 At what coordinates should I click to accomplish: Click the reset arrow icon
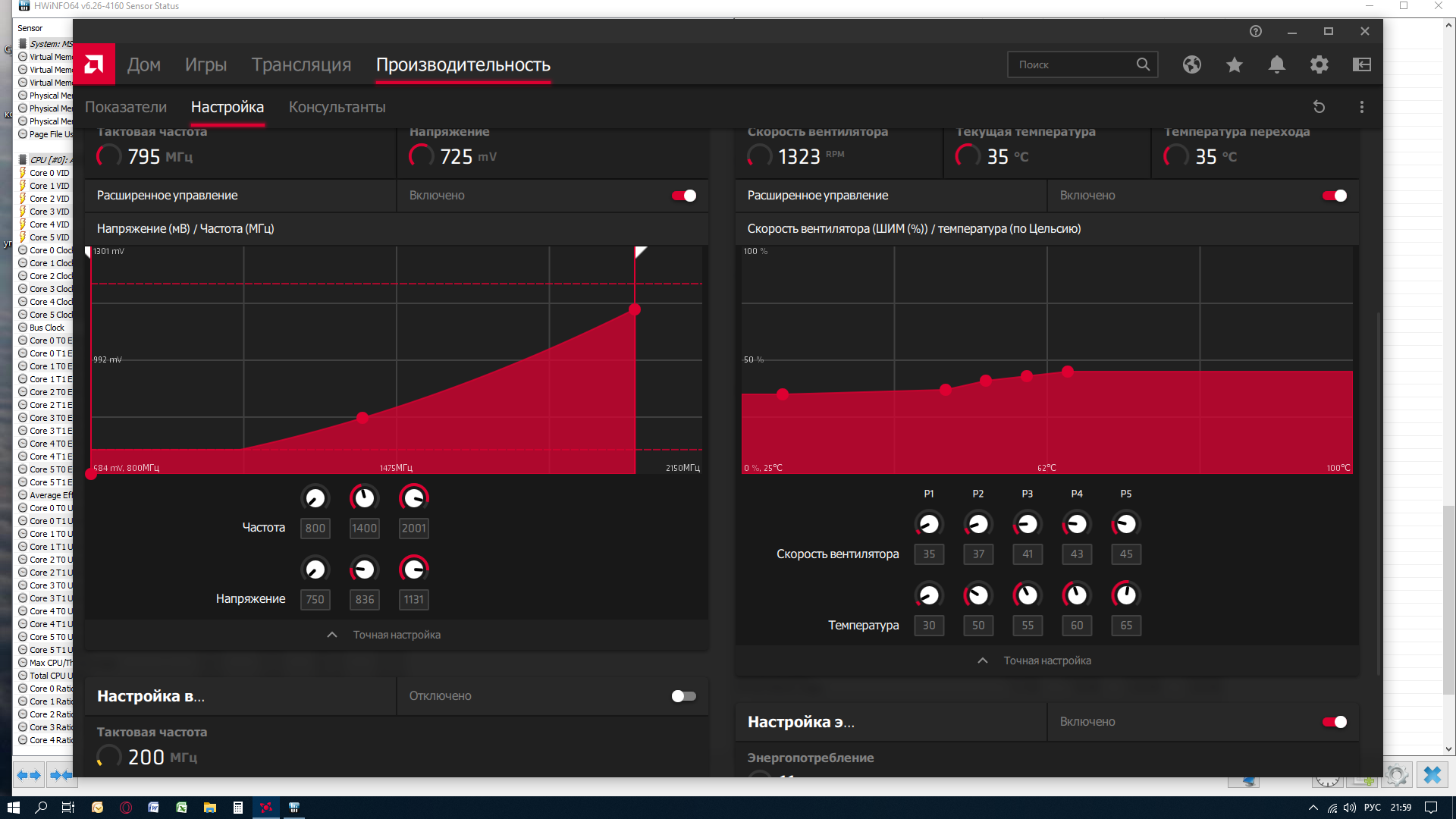coord(1319,107)
